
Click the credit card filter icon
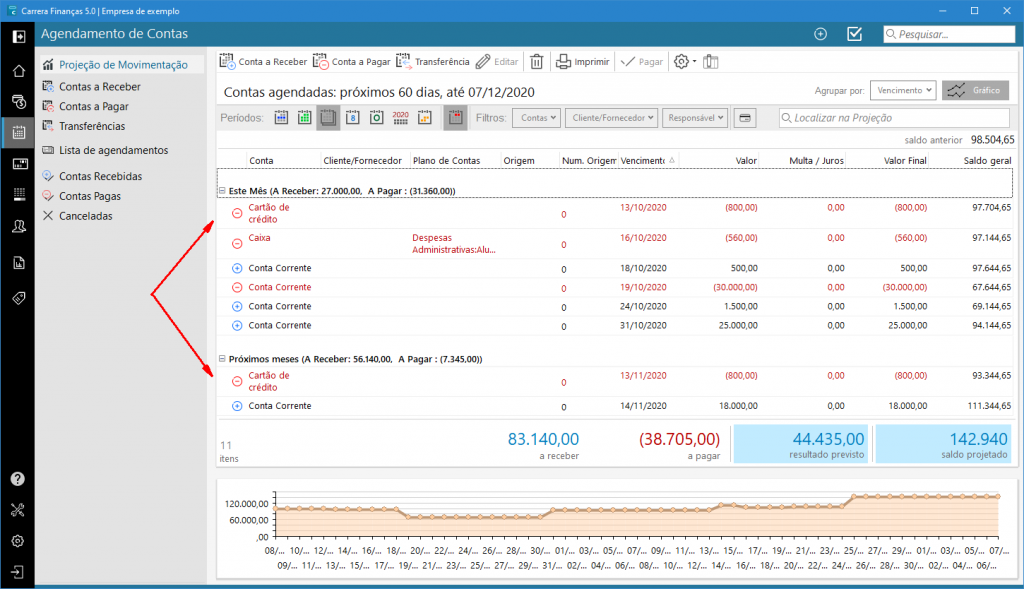coord(744,118)
